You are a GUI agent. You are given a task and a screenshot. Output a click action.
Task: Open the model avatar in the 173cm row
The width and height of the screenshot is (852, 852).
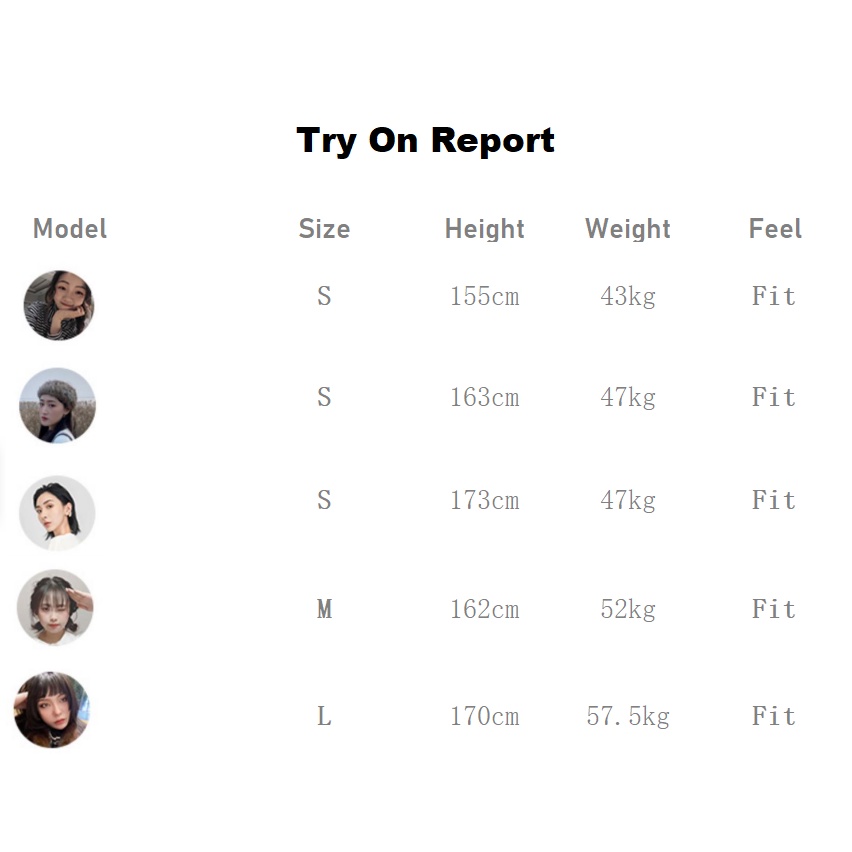click(58, 512)
